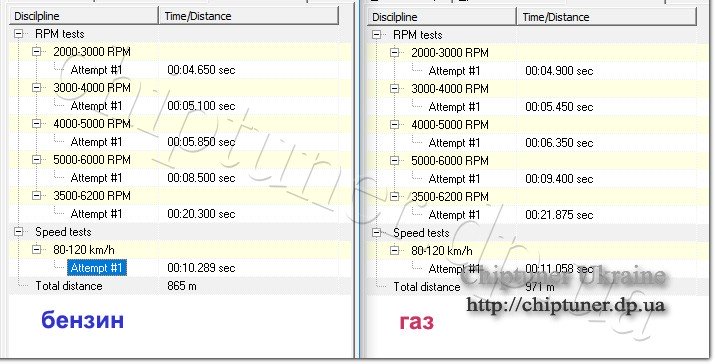Select RPM tests label in left panel

pyautogui.click(x=60, y=34)
